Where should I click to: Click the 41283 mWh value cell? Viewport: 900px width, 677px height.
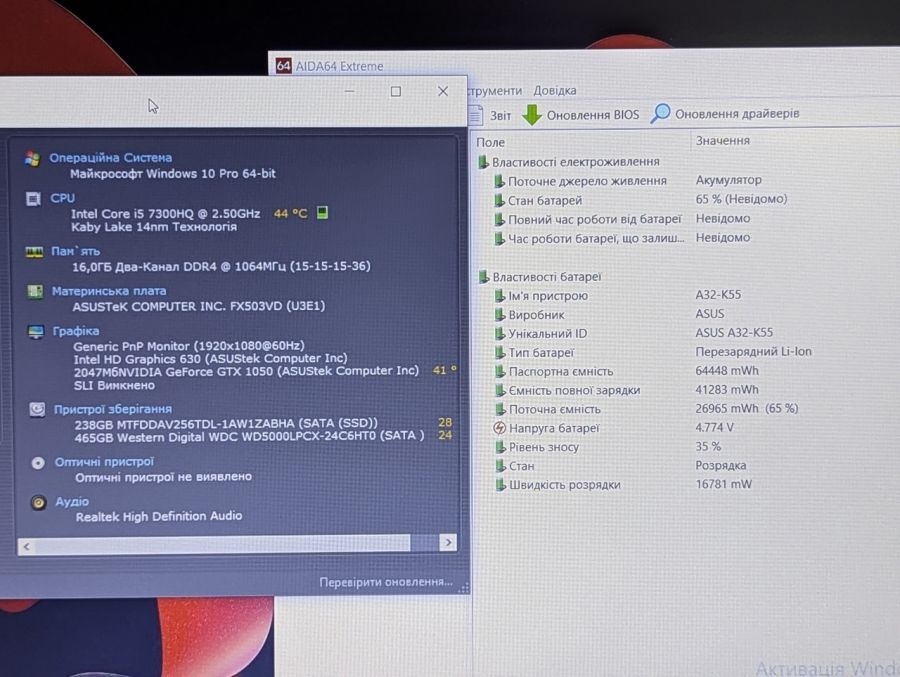[x=727, y=389]
